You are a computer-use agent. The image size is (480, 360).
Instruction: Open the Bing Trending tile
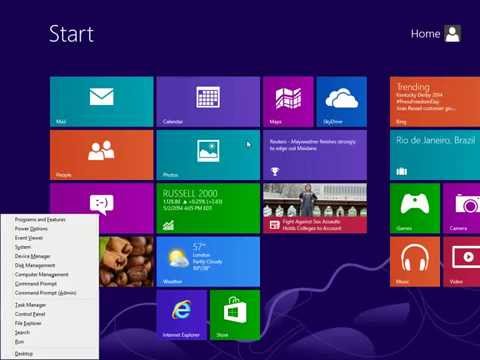(435, 102)
